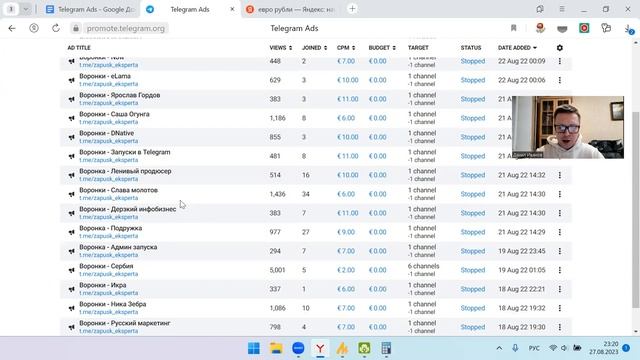640x360 pixels.
Task: Open Yandex Browser taskbar icon
Action: [320, 348]
